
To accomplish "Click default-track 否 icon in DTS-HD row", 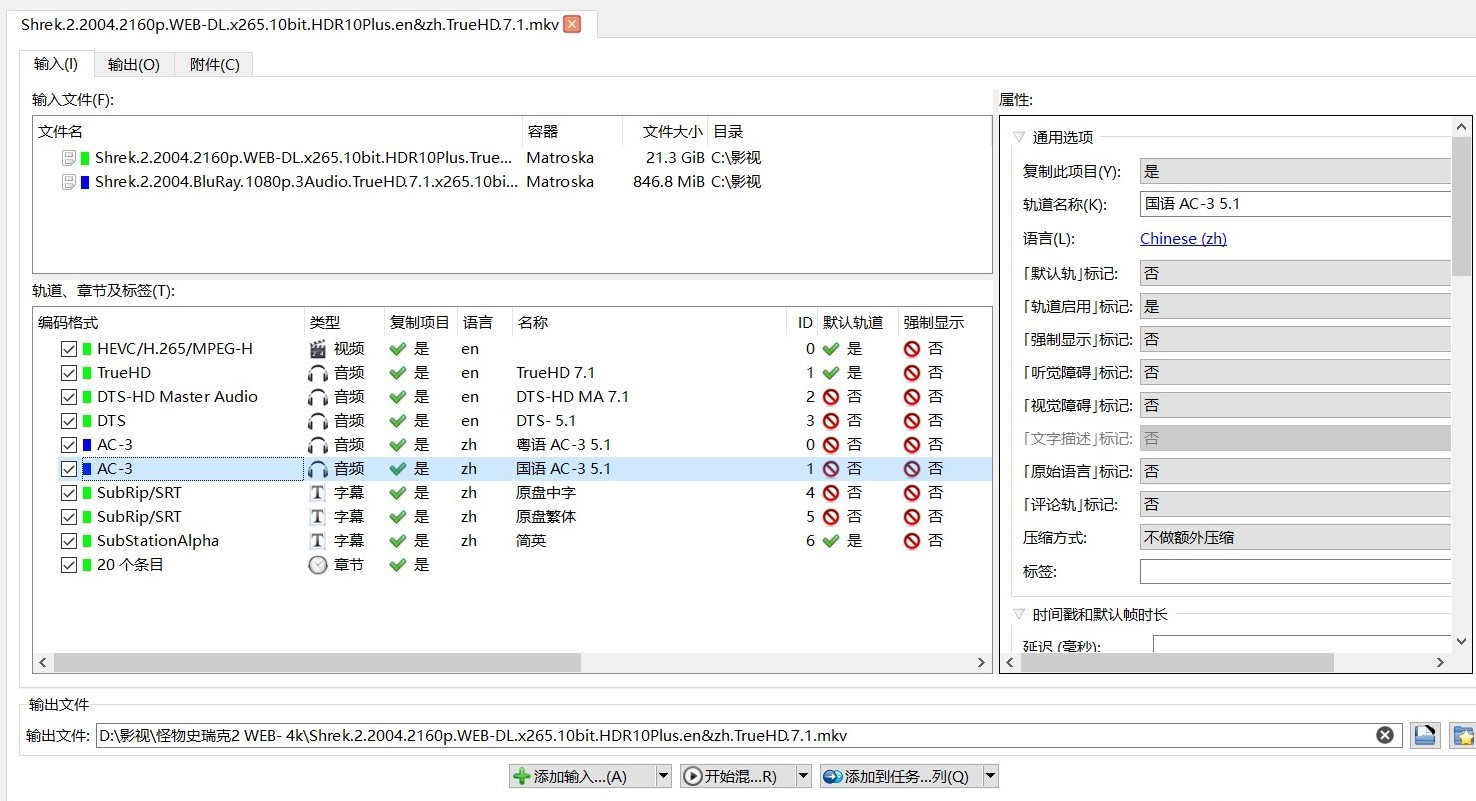I will (831, 397).
